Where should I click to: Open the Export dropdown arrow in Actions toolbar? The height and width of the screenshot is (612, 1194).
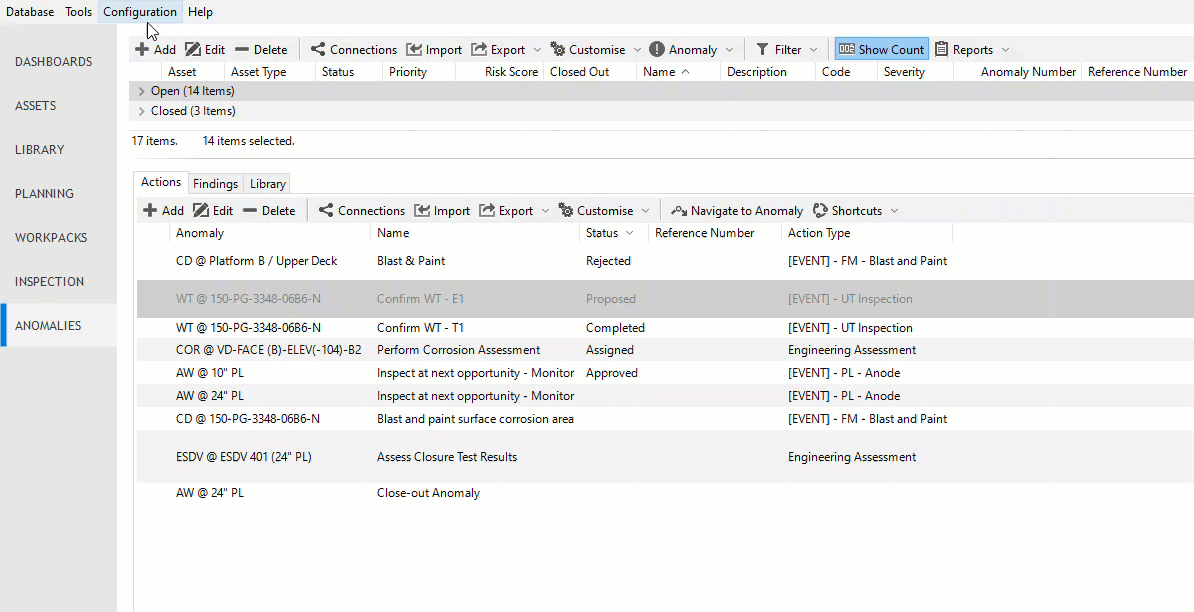[x=545, y=211]
